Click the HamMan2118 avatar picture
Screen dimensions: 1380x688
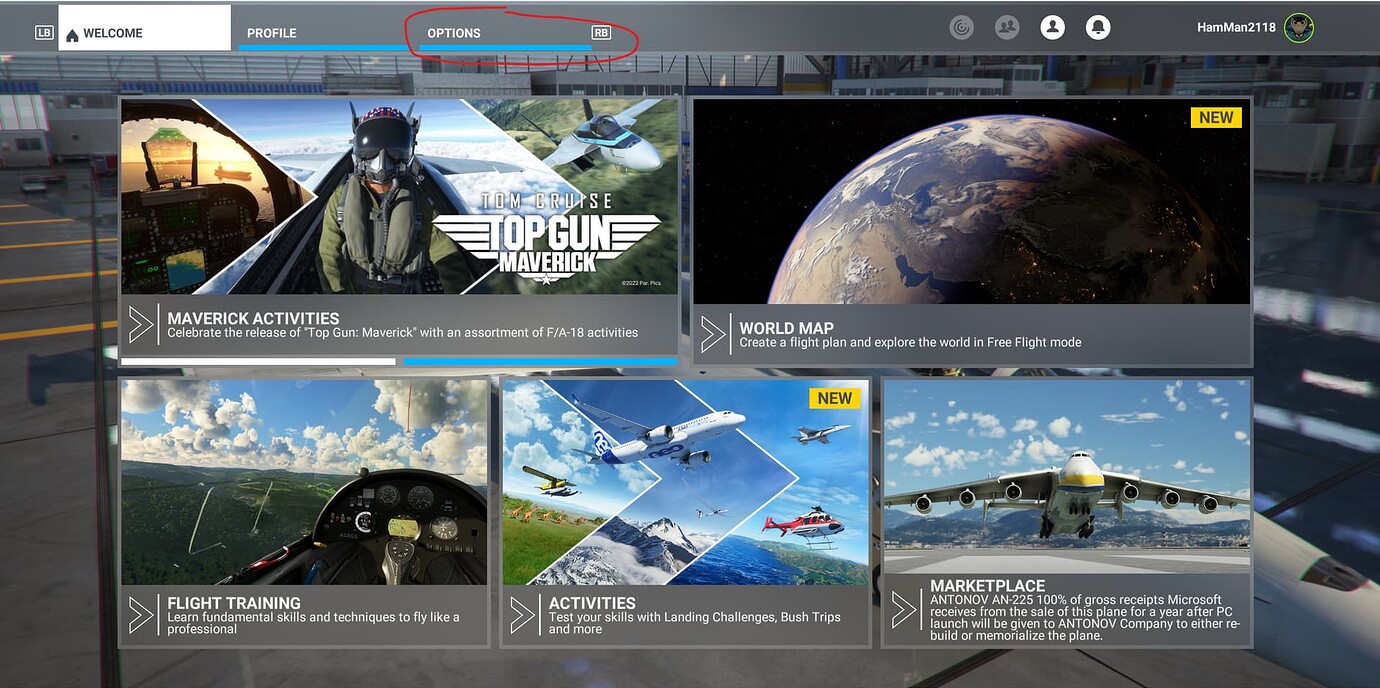[1299, 28]
